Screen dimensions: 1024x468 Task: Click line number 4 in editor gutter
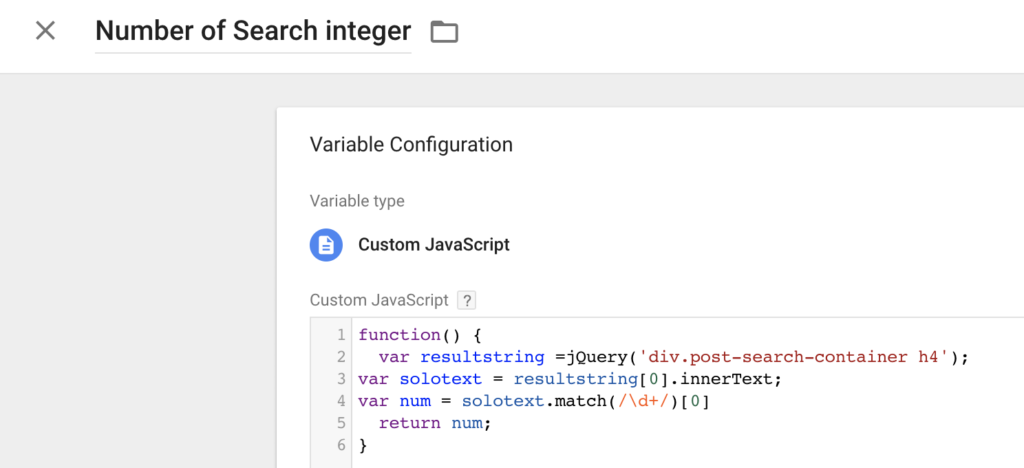341,401
